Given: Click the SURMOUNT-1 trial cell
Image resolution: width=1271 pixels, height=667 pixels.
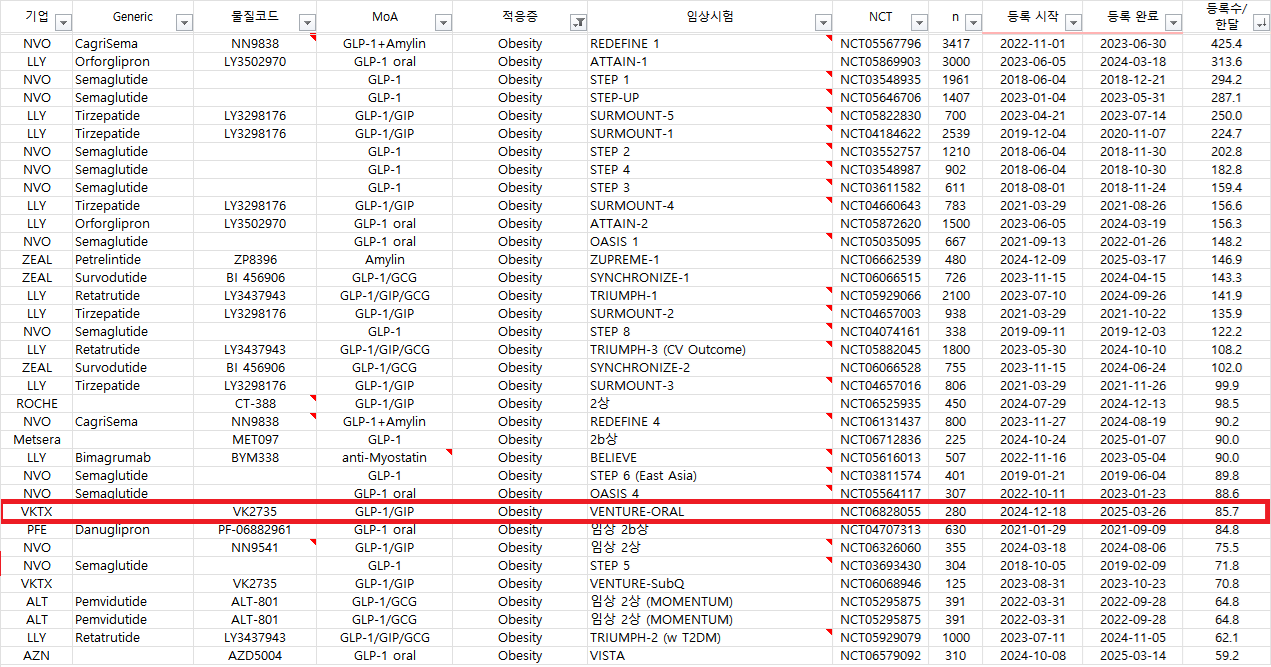Looking at the screenshot, I should tap(711, 134).
